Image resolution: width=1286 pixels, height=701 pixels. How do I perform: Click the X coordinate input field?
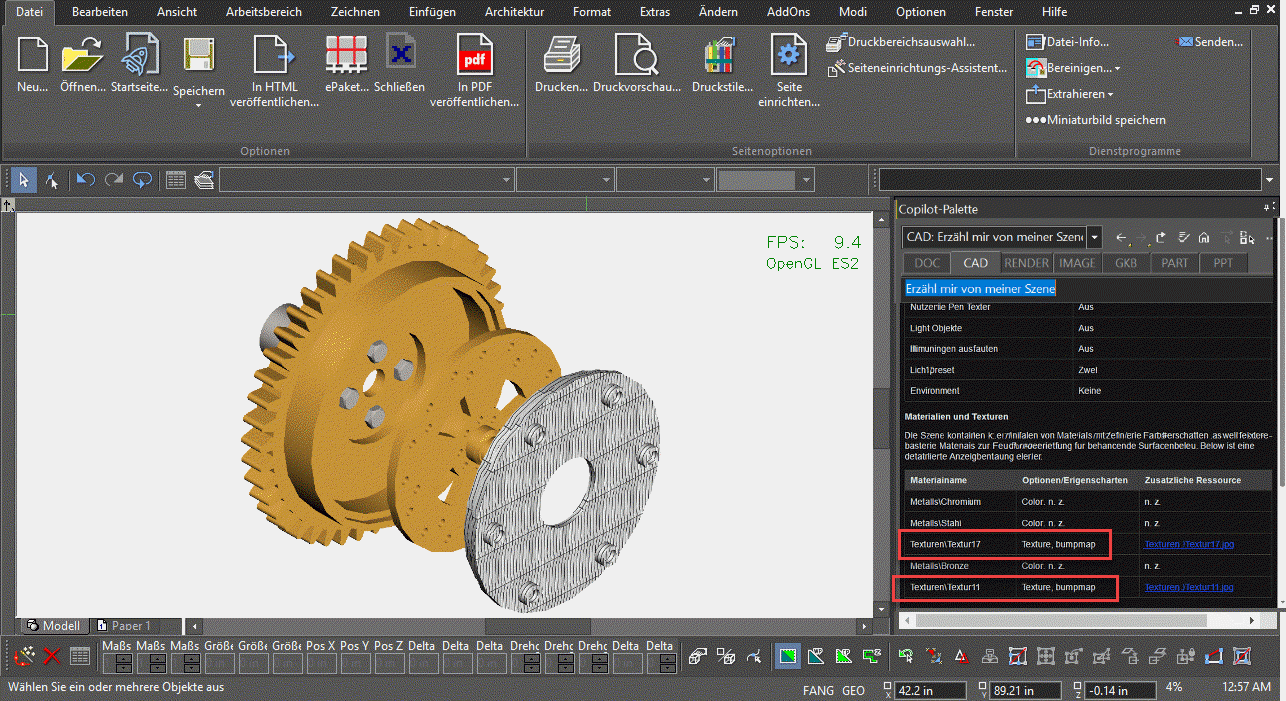click(x=930, y=690)
